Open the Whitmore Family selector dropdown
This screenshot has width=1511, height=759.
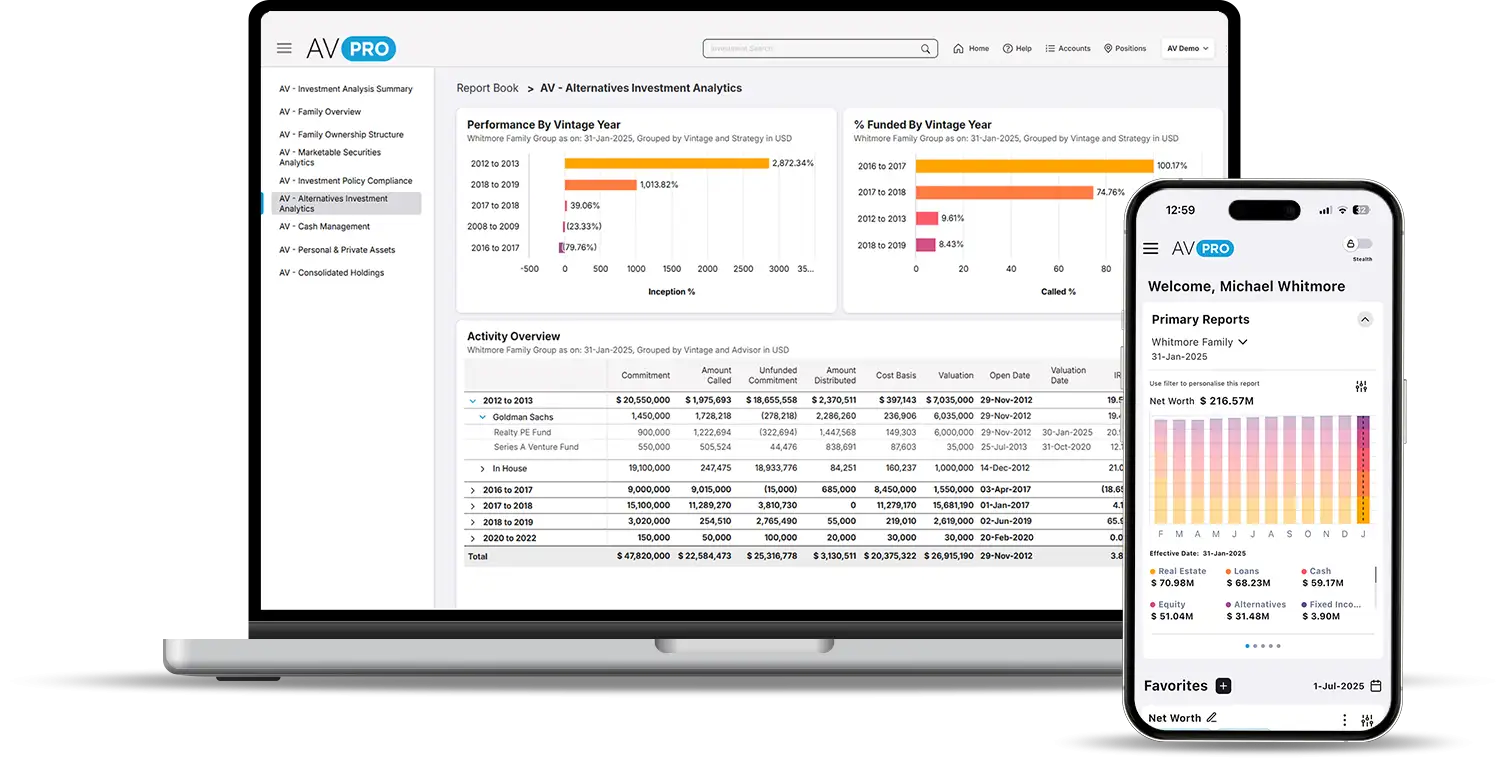tap(1242, 342)
